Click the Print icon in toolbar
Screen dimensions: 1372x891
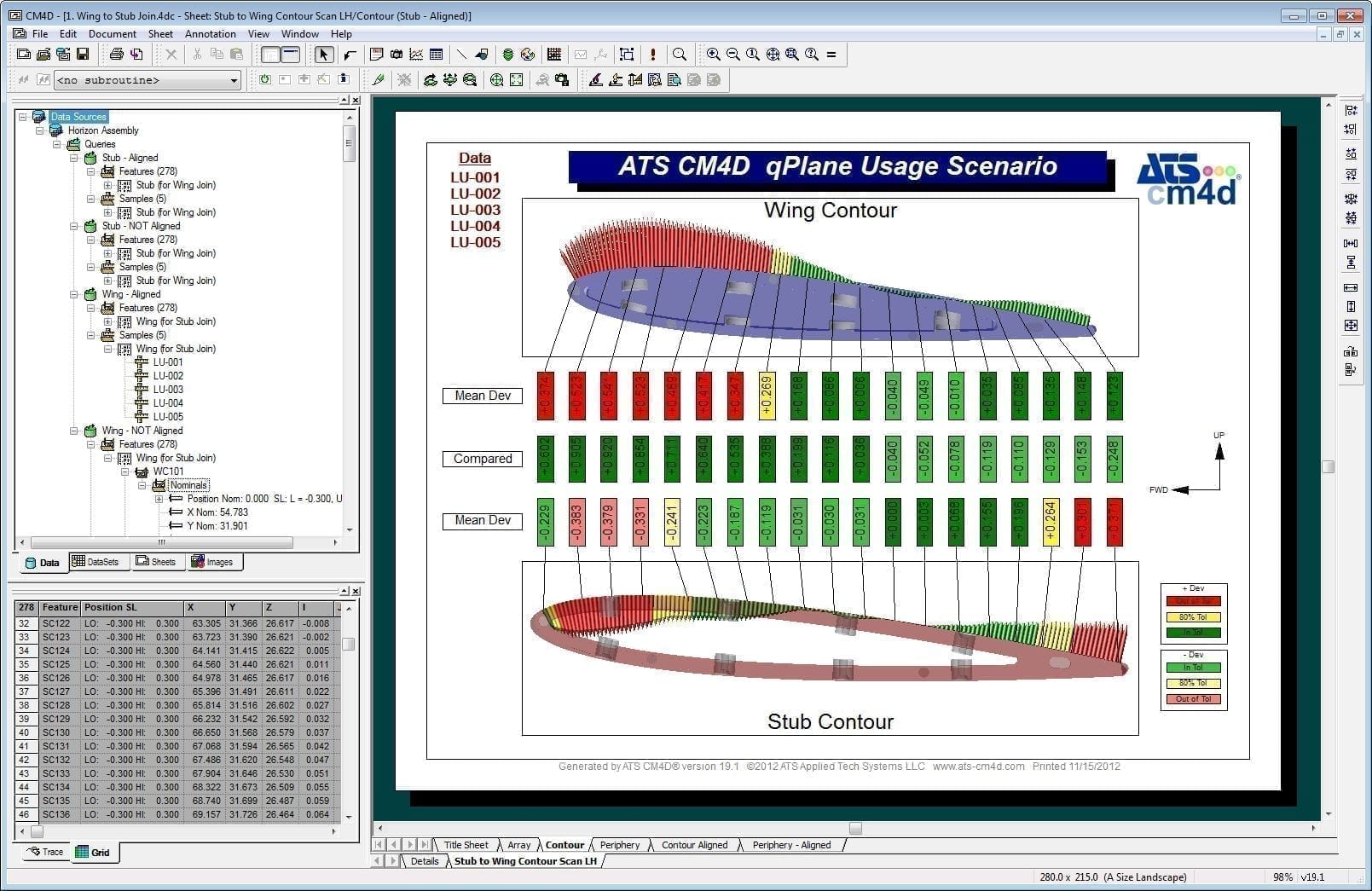[x=117, y=55]
